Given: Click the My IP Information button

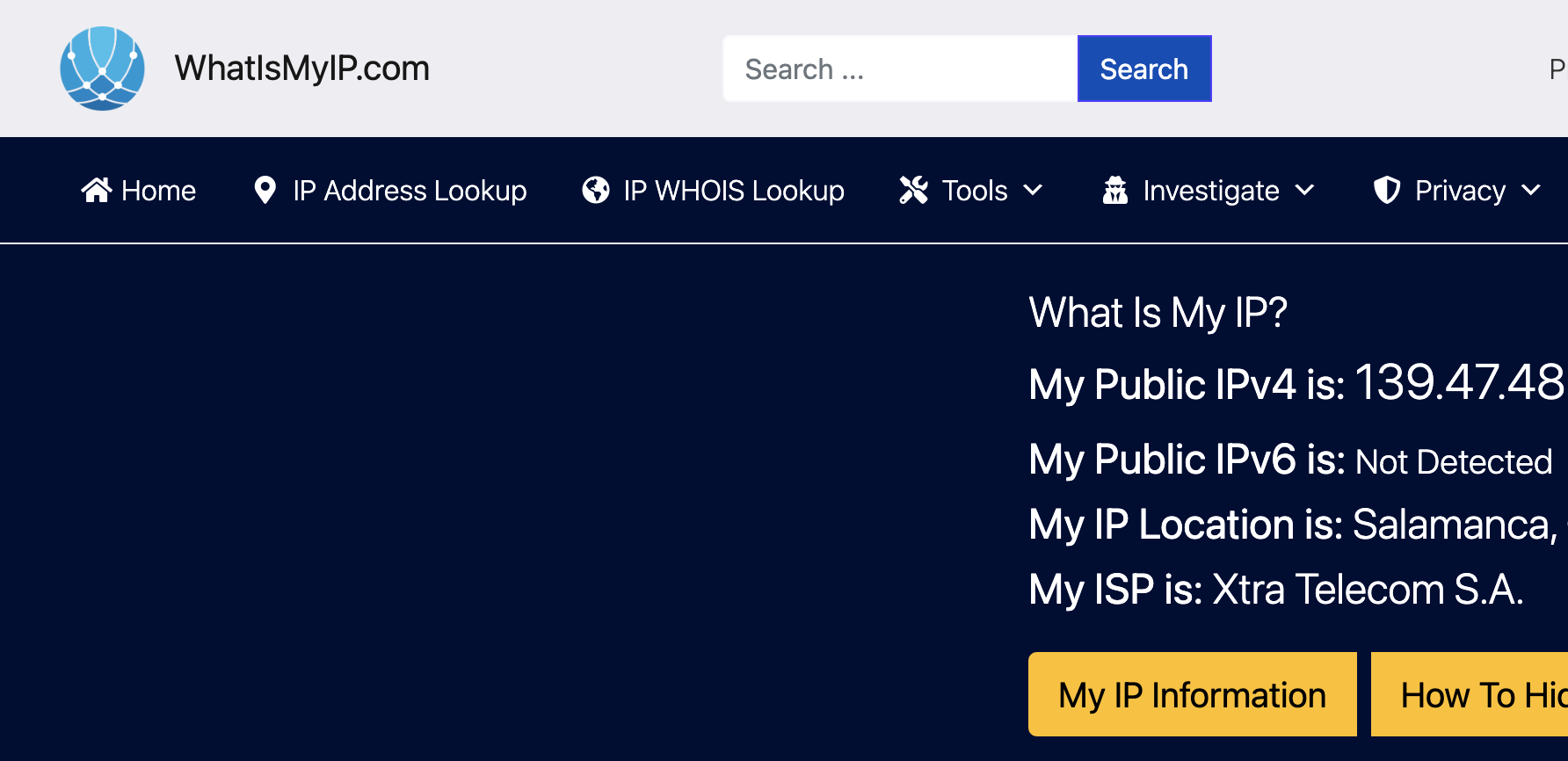Looking at the screenshot, I should coord(1193,694).
